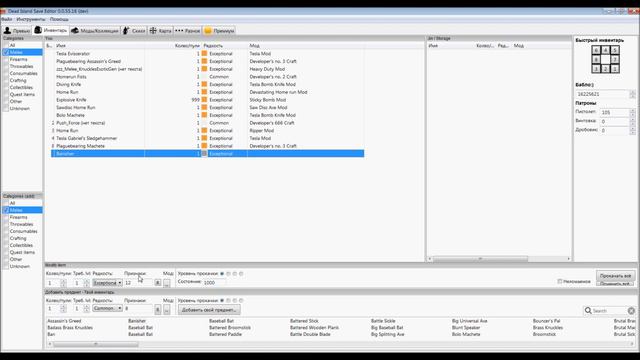The height and width of the screenshot is (360, 640).
Task: Open the Скилл tab
Action: point(134,31)
